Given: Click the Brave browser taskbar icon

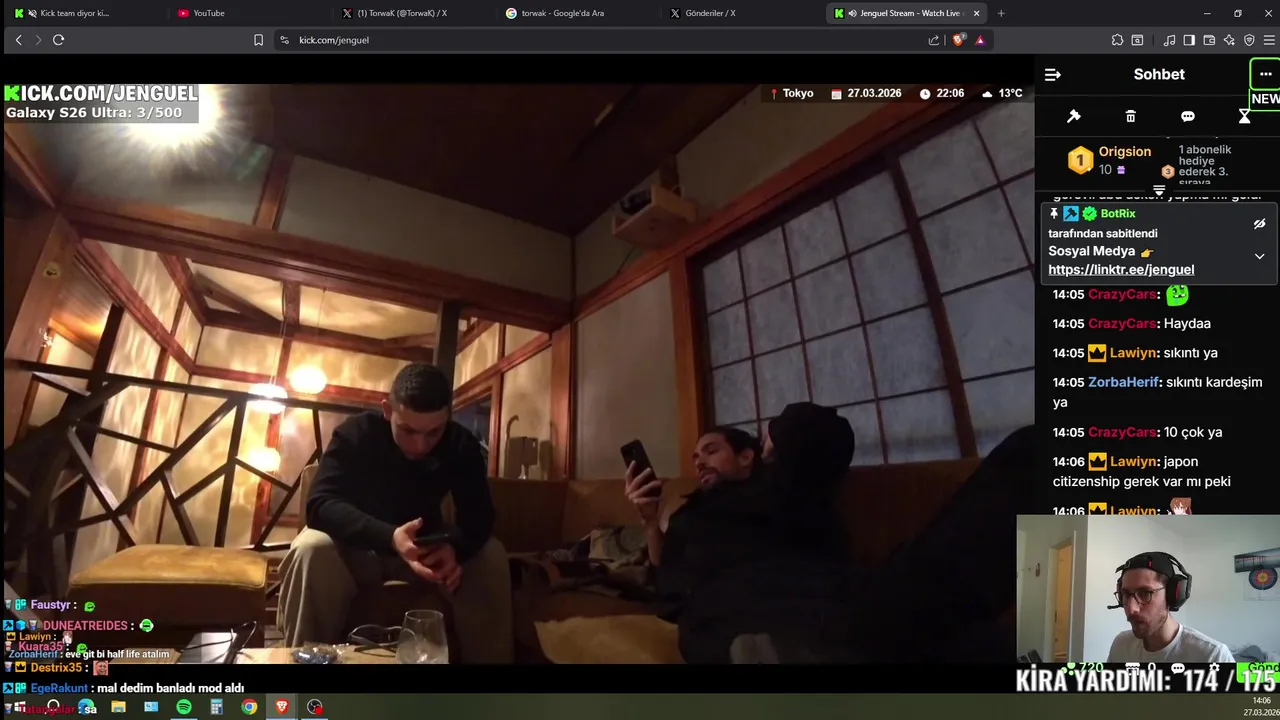Looking at the screenshot, I should (282, 707).
